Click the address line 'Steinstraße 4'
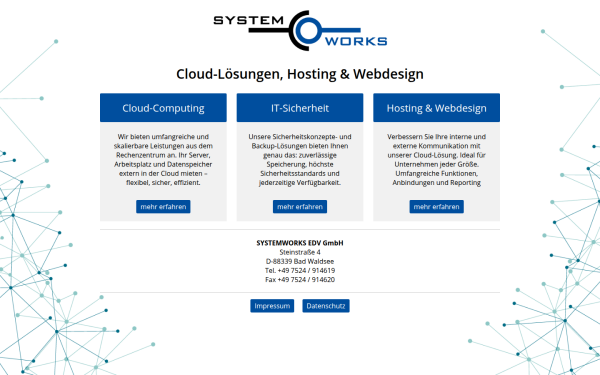Viewport: 600px width, 375px height. click(300, 252)
